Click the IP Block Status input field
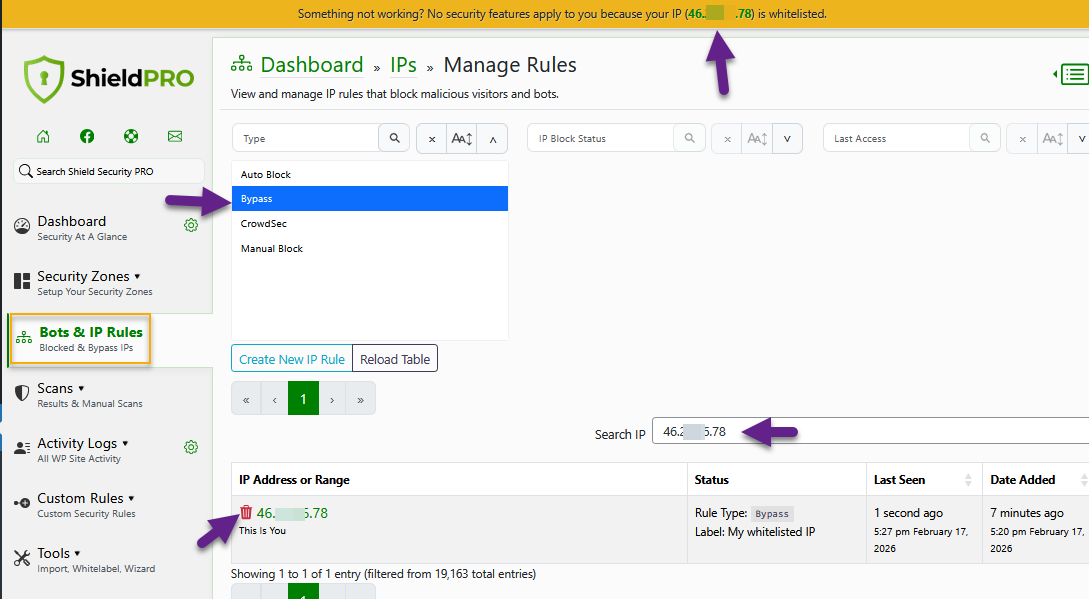This screenshot has height=599, width=1089. 601,138
